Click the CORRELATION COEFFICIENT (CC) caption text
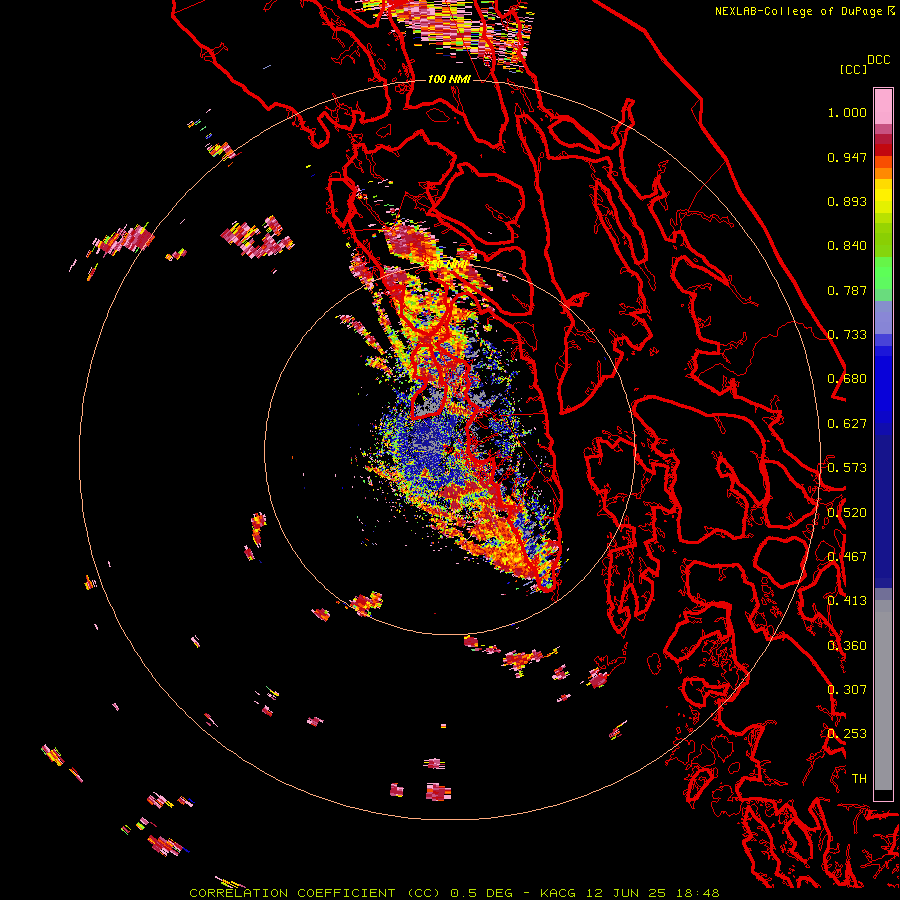 coord(314,893)
